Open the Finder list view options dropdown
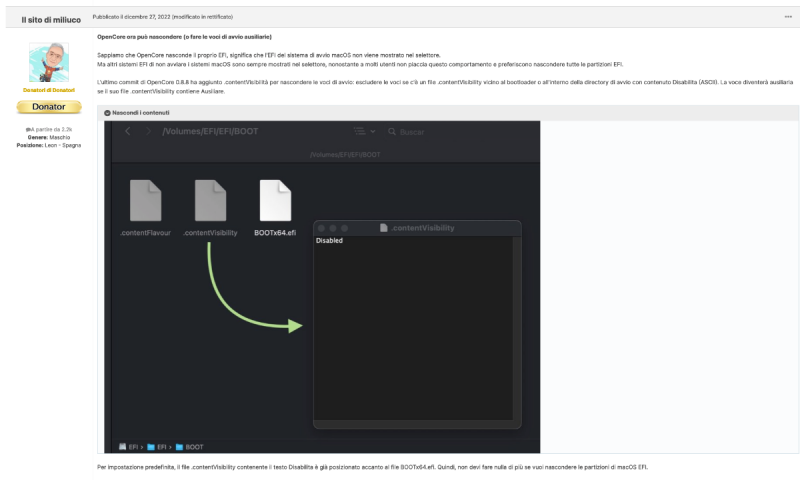 pyautogui.click(x=365, y=131)
